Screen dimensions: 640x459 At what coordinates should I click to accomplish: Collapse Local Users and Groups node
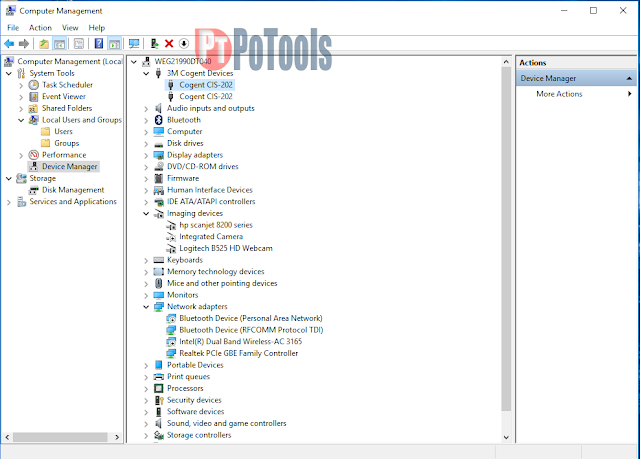click(21, 120)
